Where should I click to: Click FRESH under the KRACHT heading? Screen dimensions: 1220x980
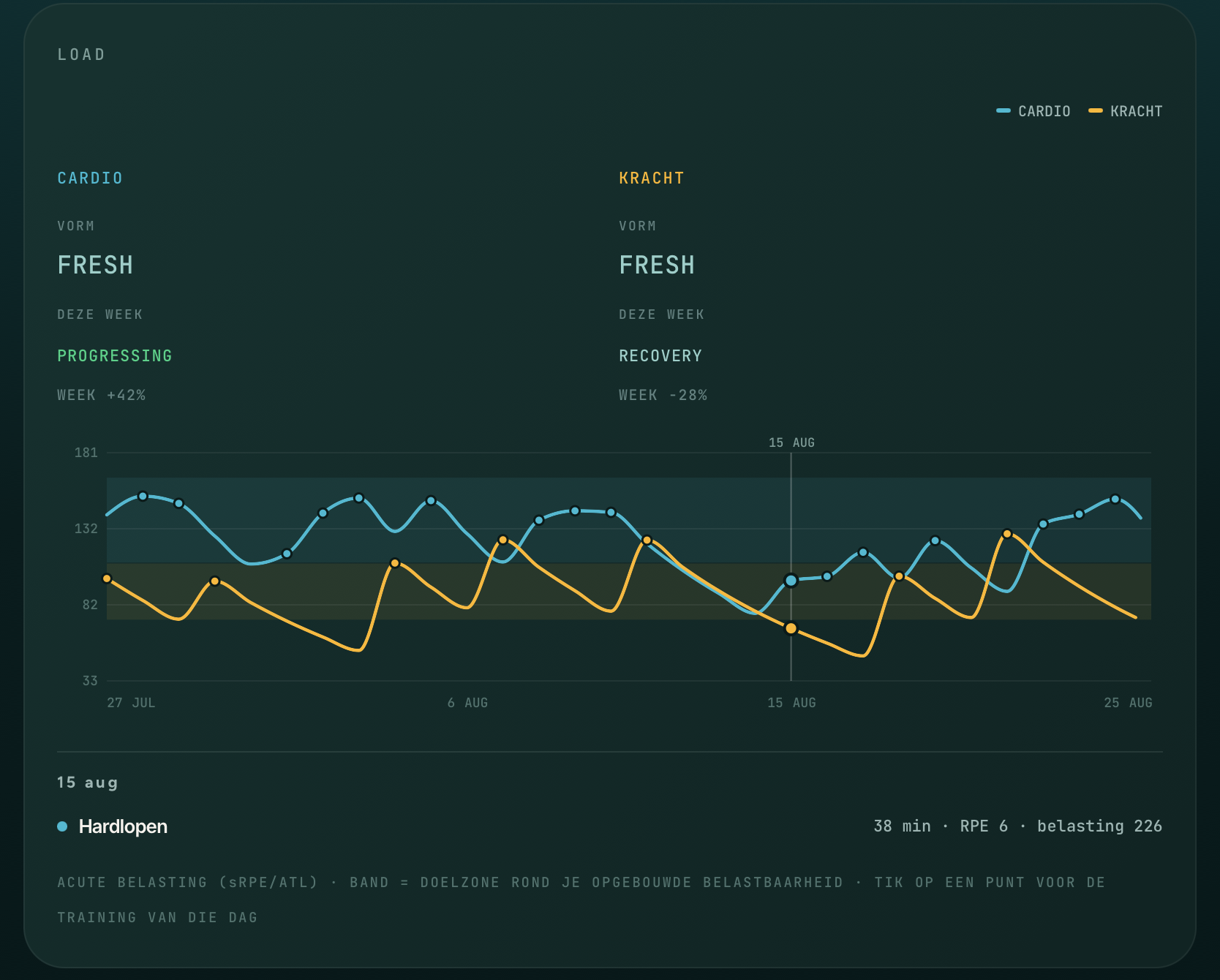[x=657, y=265]
